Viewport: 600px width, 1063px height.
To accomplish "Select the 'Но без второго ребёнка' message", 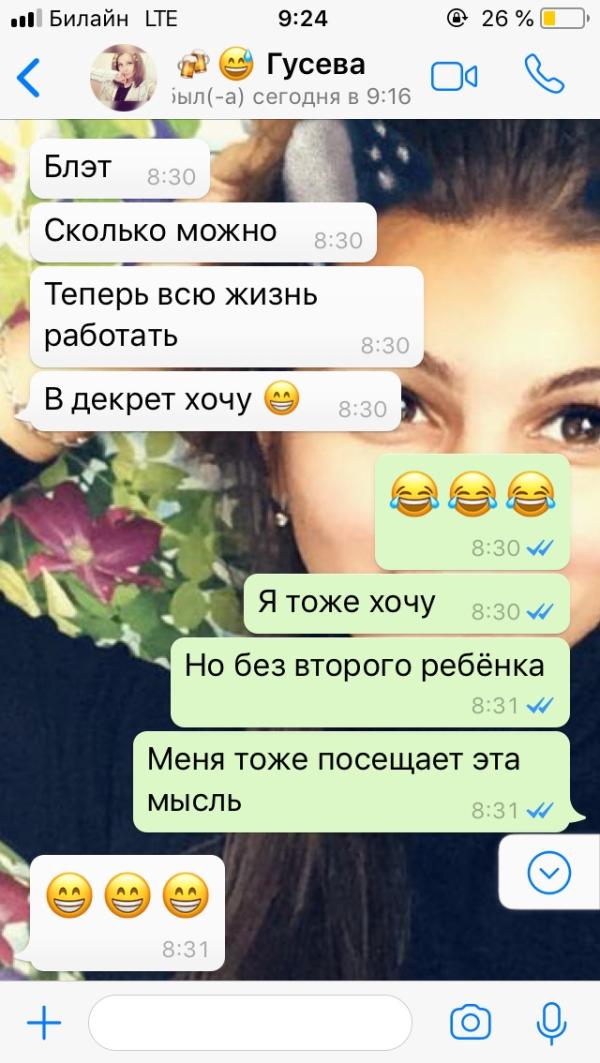I will click(370, 682).
